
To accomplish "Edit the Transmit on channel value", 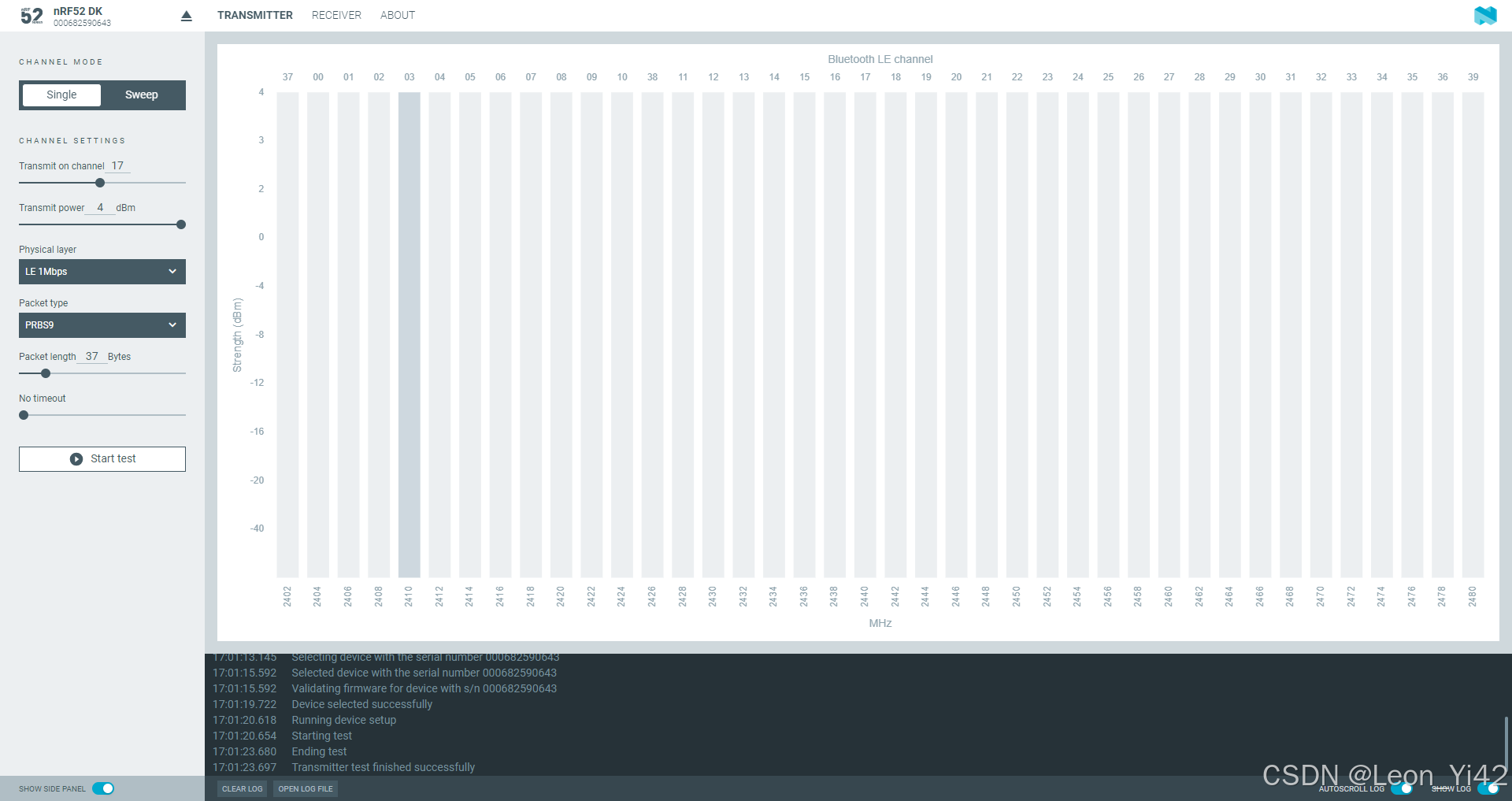I will 117,165.
